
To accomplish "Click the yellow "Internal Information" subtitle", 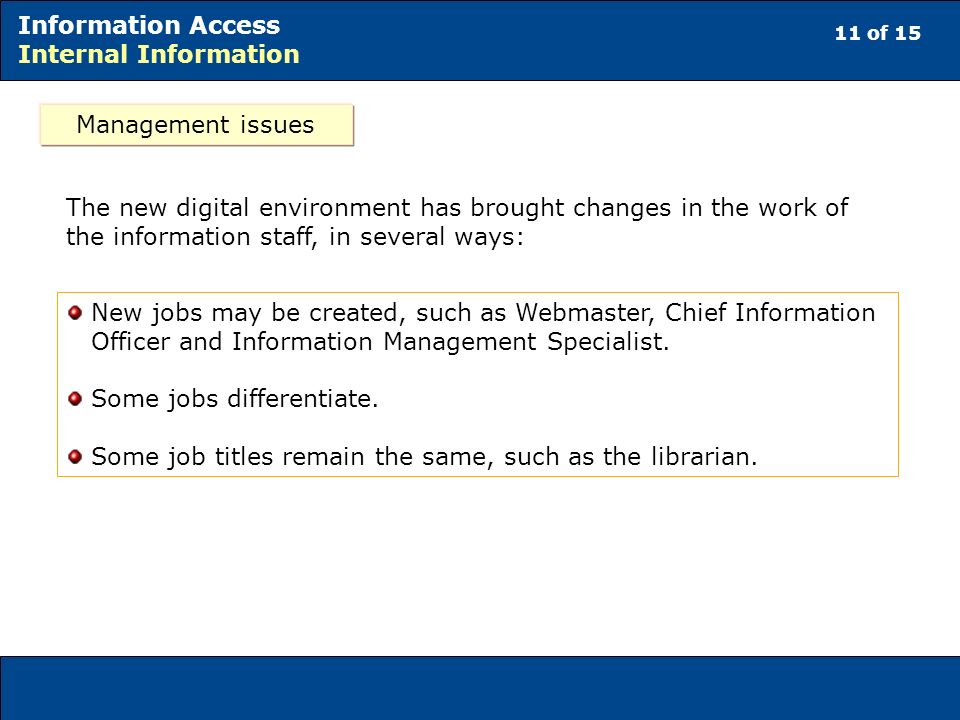I will coord(159,54).
